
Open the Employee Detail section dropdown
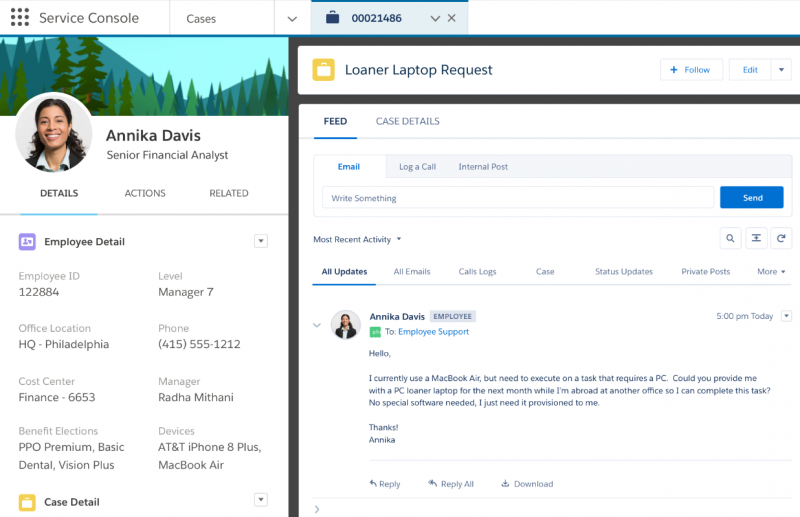point(261,241)
